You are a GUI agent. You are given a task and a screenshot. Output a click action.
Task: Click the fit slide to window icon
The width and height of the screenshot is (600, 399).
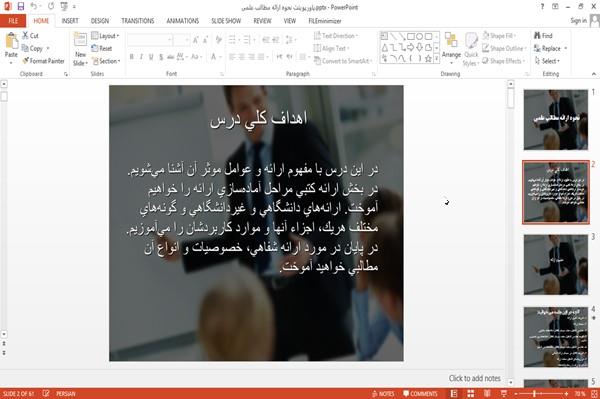[594, 394]
